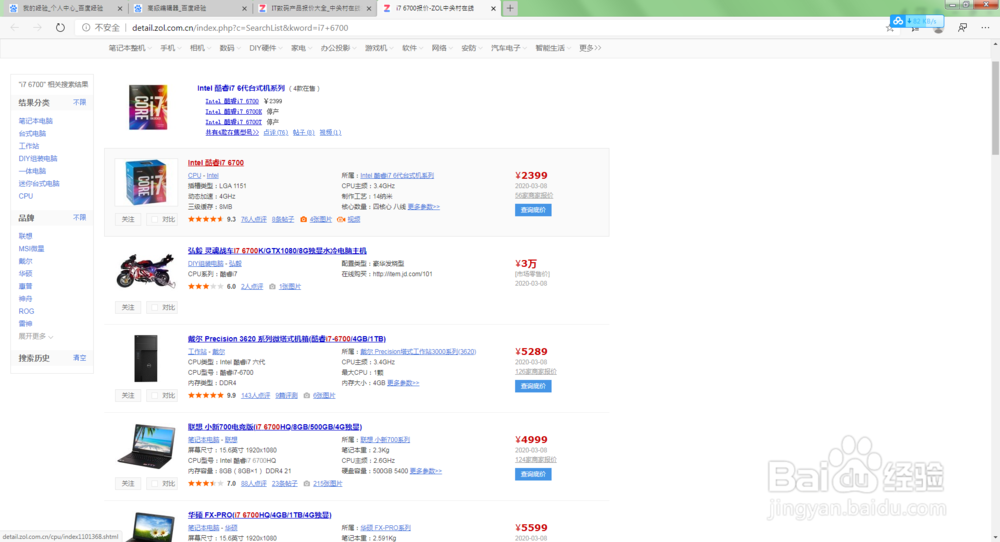The height and width of the screenshot is (542, 1000).
Task: Open 华硕 FX-PRO product title link
Action: point(260,515)
